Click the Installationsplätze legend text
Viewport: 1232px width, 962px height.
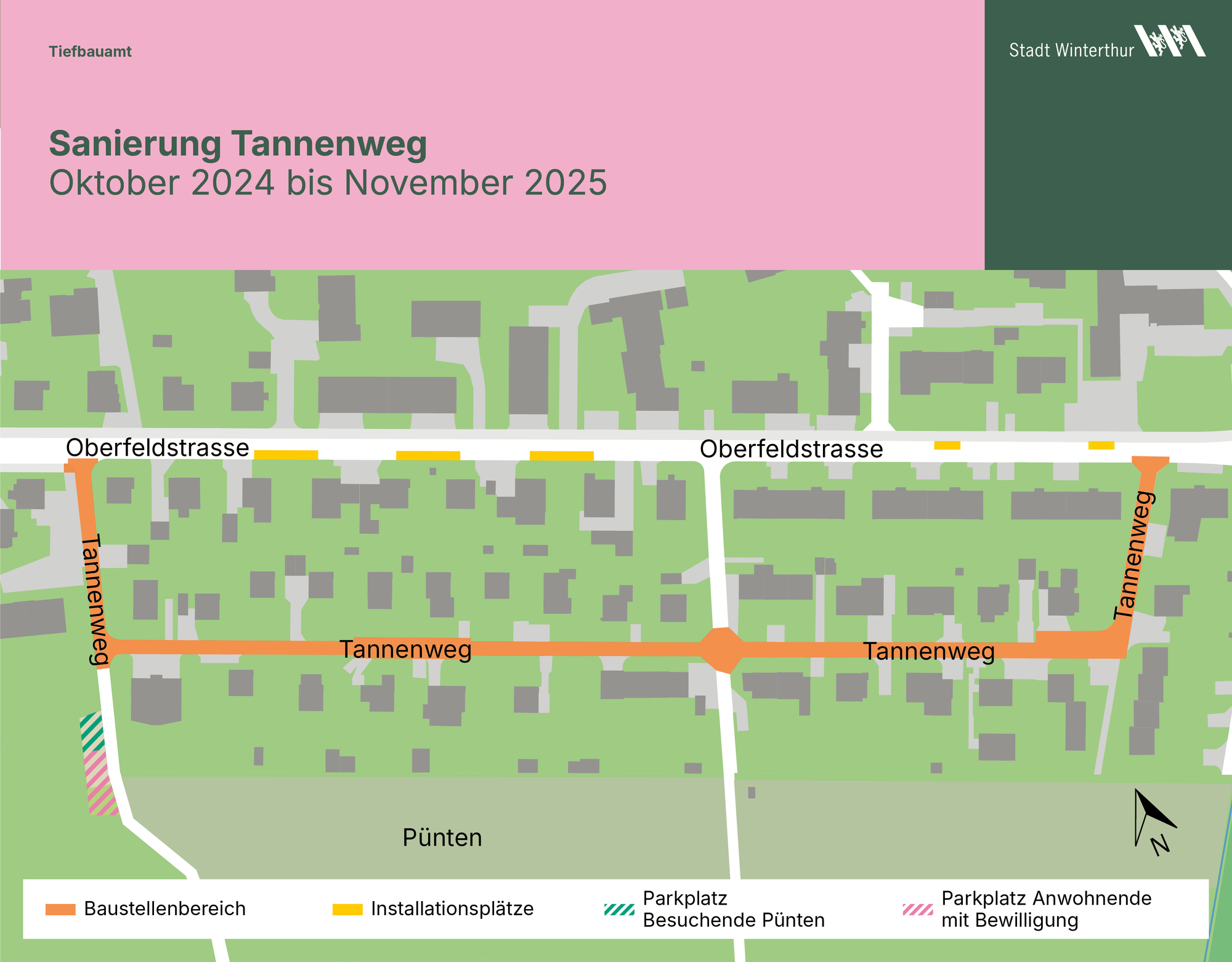(452, 909)
